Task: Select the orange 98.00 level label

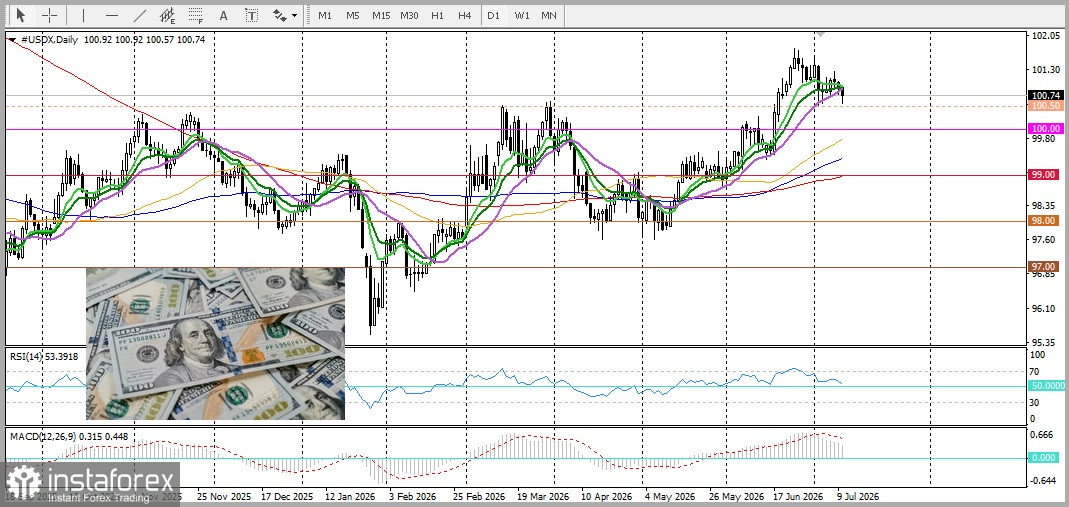Action: click(x=1045, y=221)
